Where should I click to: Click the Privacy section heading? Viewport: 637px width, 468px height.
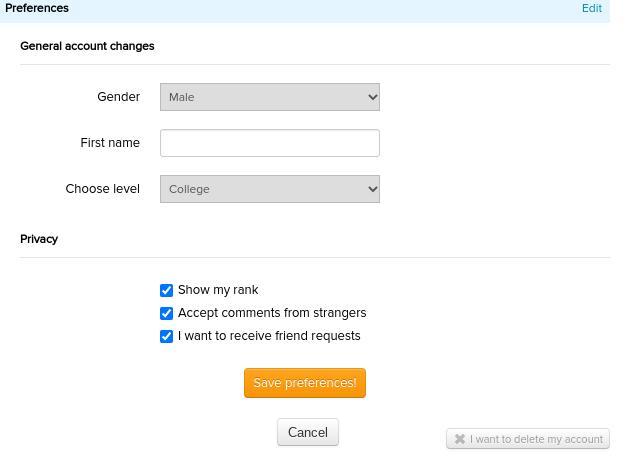tap(39, 239)
